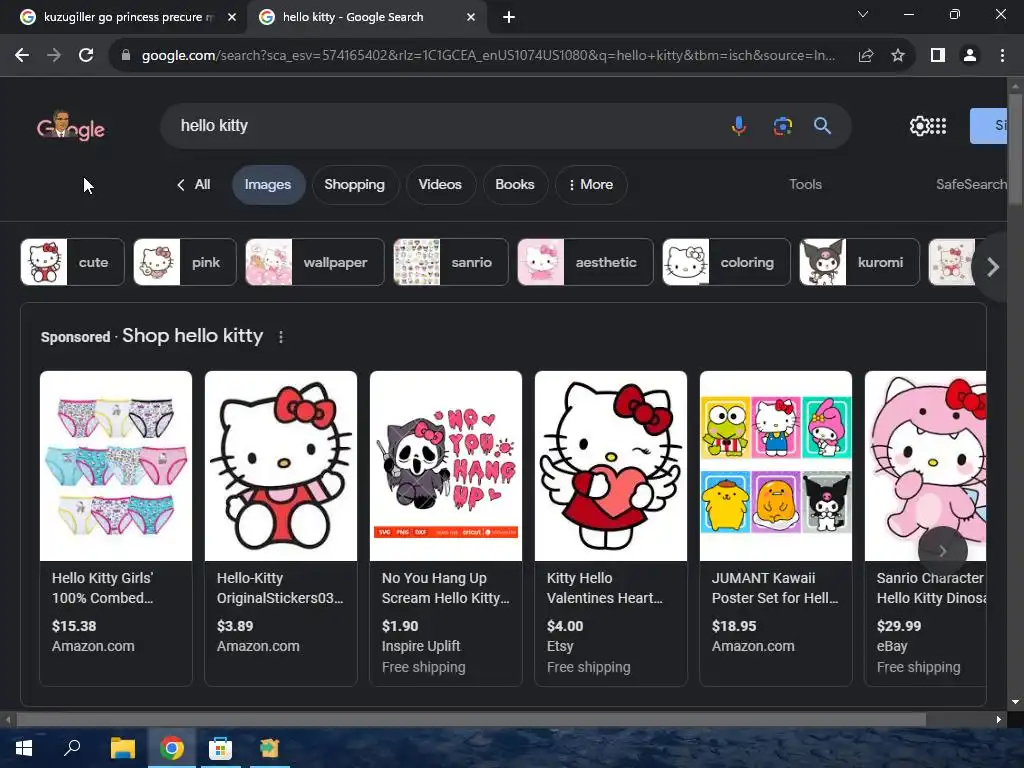Share this page using share icon
This screenshot has width=1024, height=768.
click(x=866, y=56)
